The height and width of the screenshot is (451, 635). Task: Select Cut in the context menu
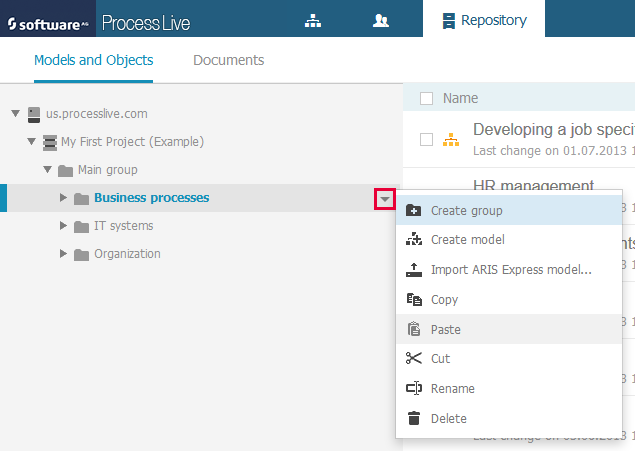pyautogui.click(x=509, y=359)
